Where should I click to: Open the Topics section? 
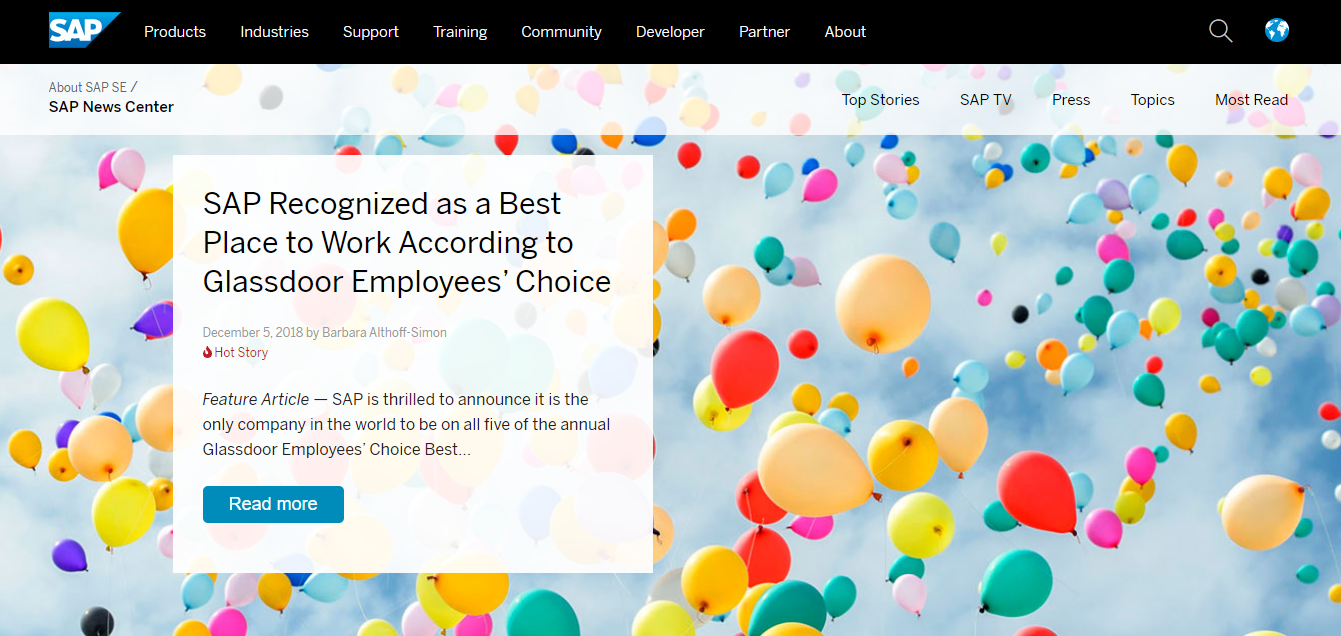point(1152,100)
